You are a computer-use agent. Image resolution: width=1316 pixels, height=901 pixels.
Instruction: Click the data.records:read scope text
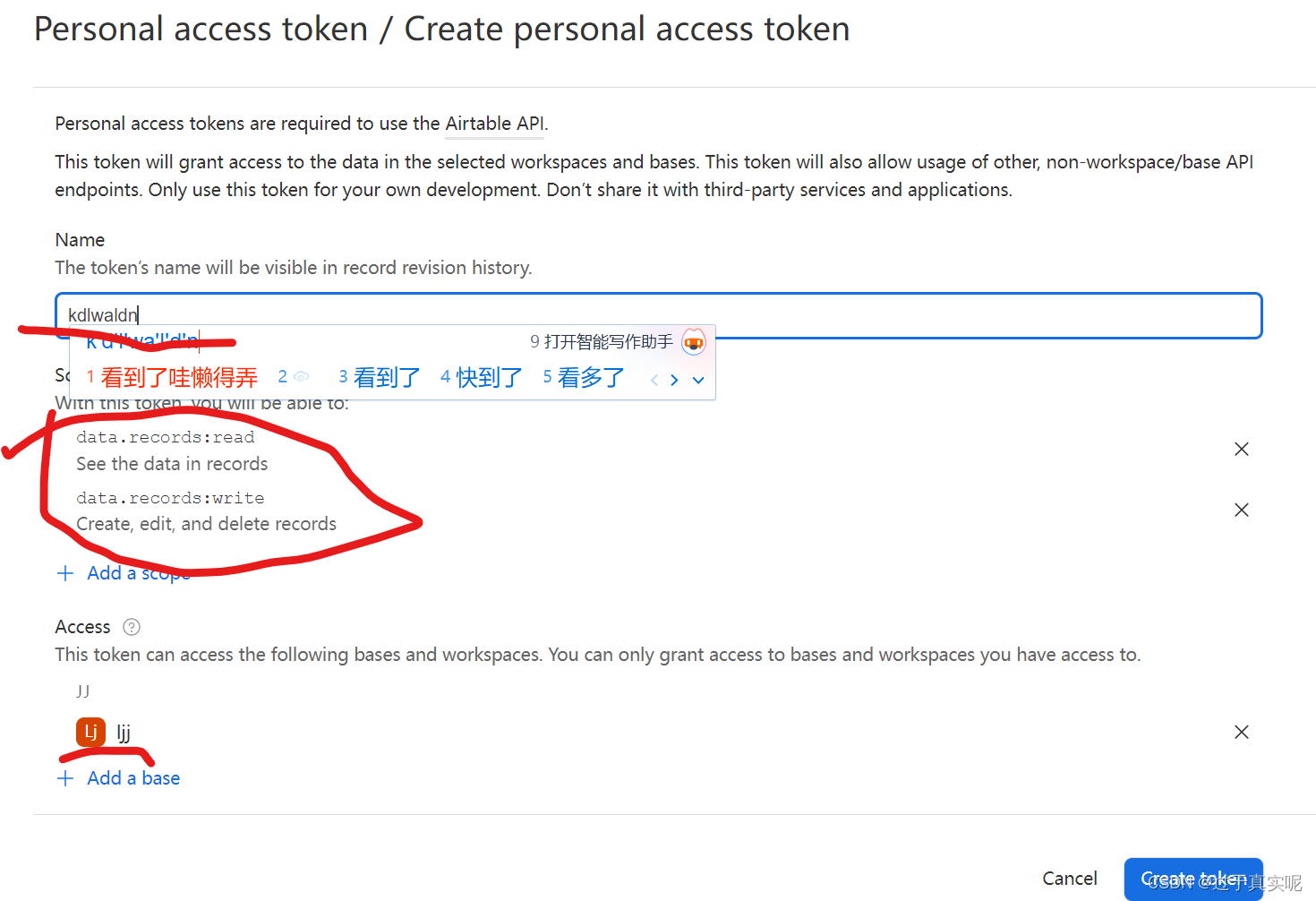click(x=166, y=437)
